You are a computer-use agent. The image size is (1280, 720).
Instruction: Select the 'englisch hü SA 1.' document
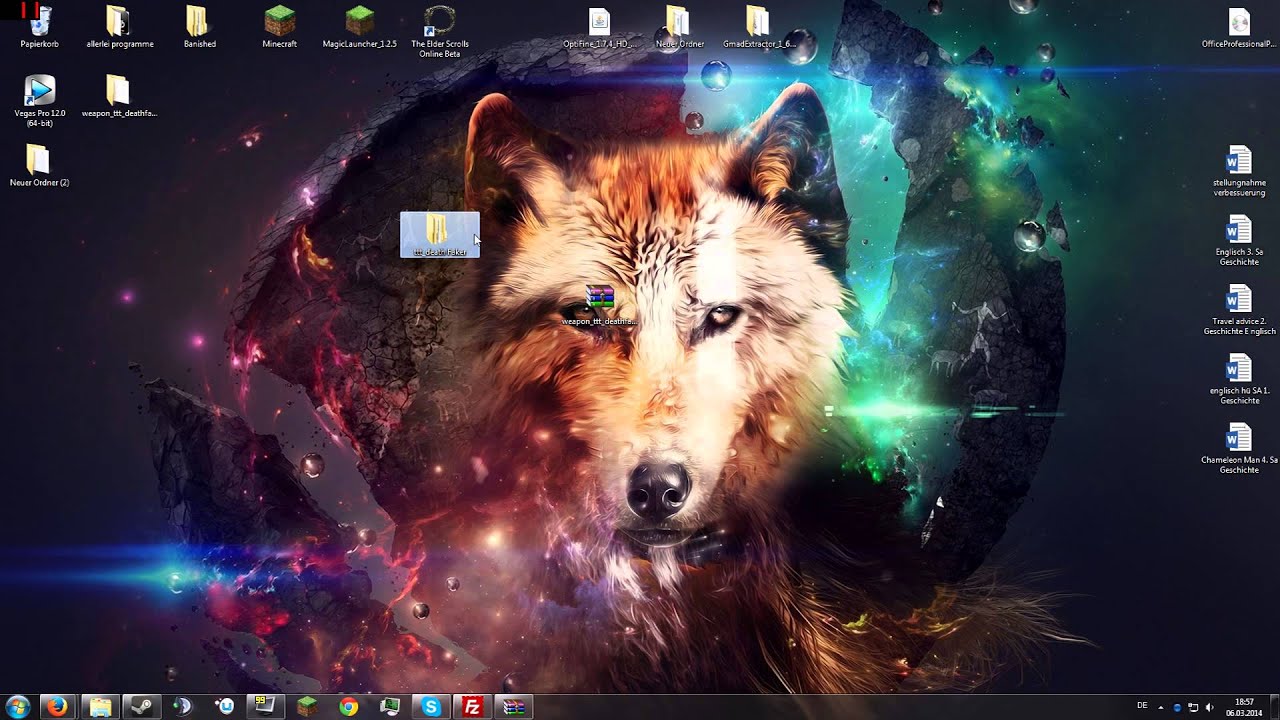1239,379
